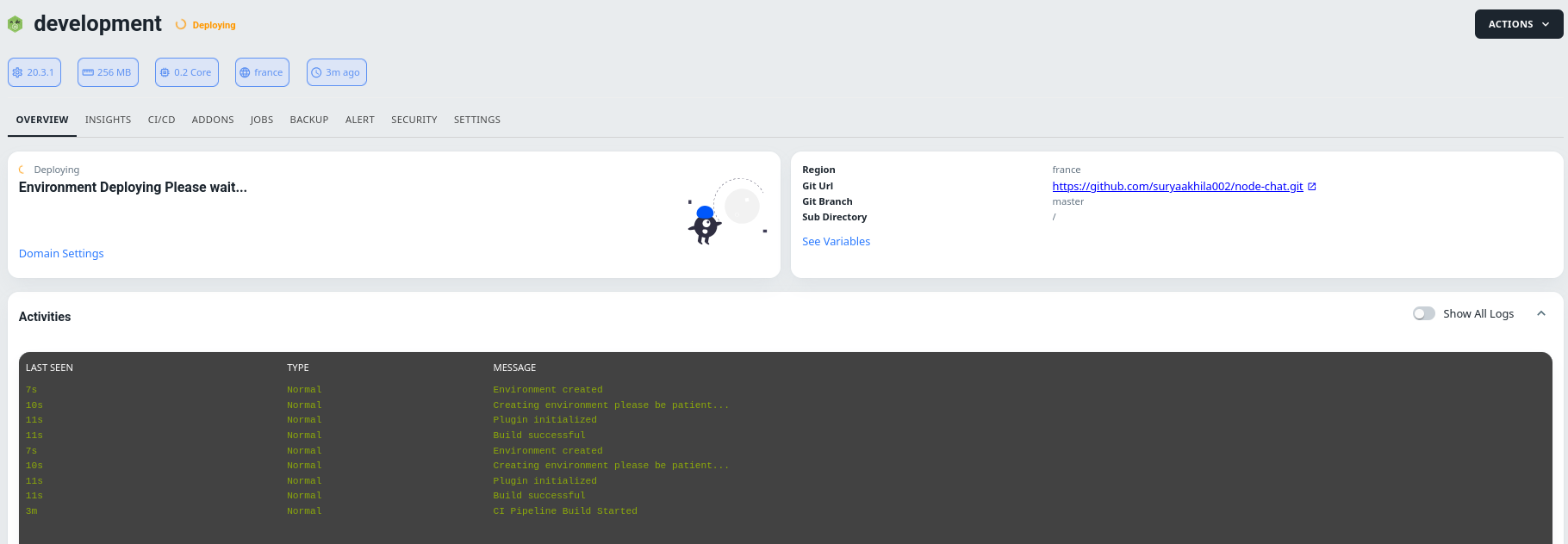Open the Security tab
Viewport: 1568px width, 544px height.
[x=414, y=120]
